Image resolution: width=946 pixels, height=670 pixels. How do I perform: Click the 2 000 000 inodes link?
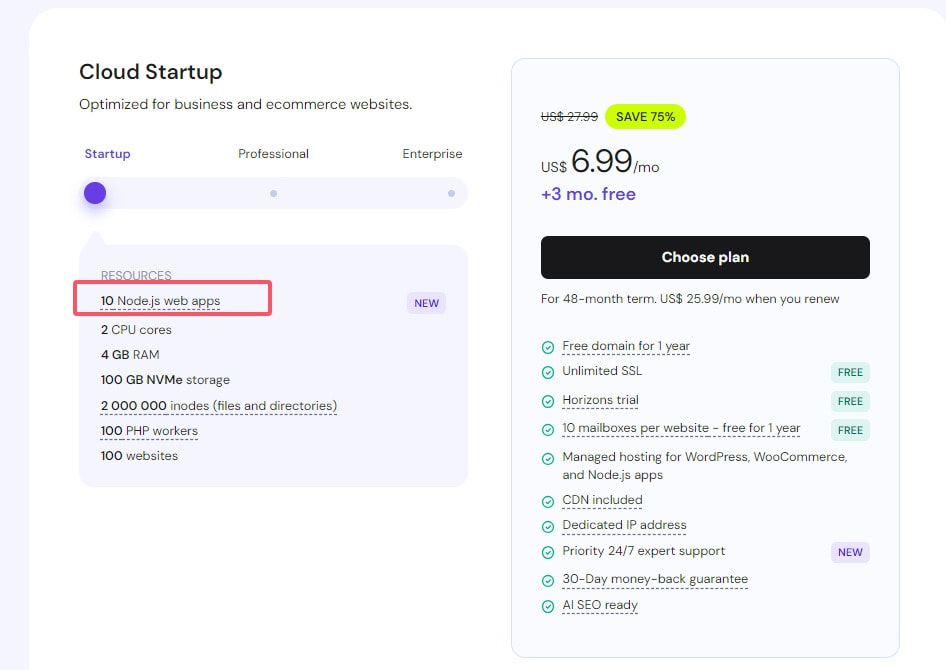click(x=218, y=406)
